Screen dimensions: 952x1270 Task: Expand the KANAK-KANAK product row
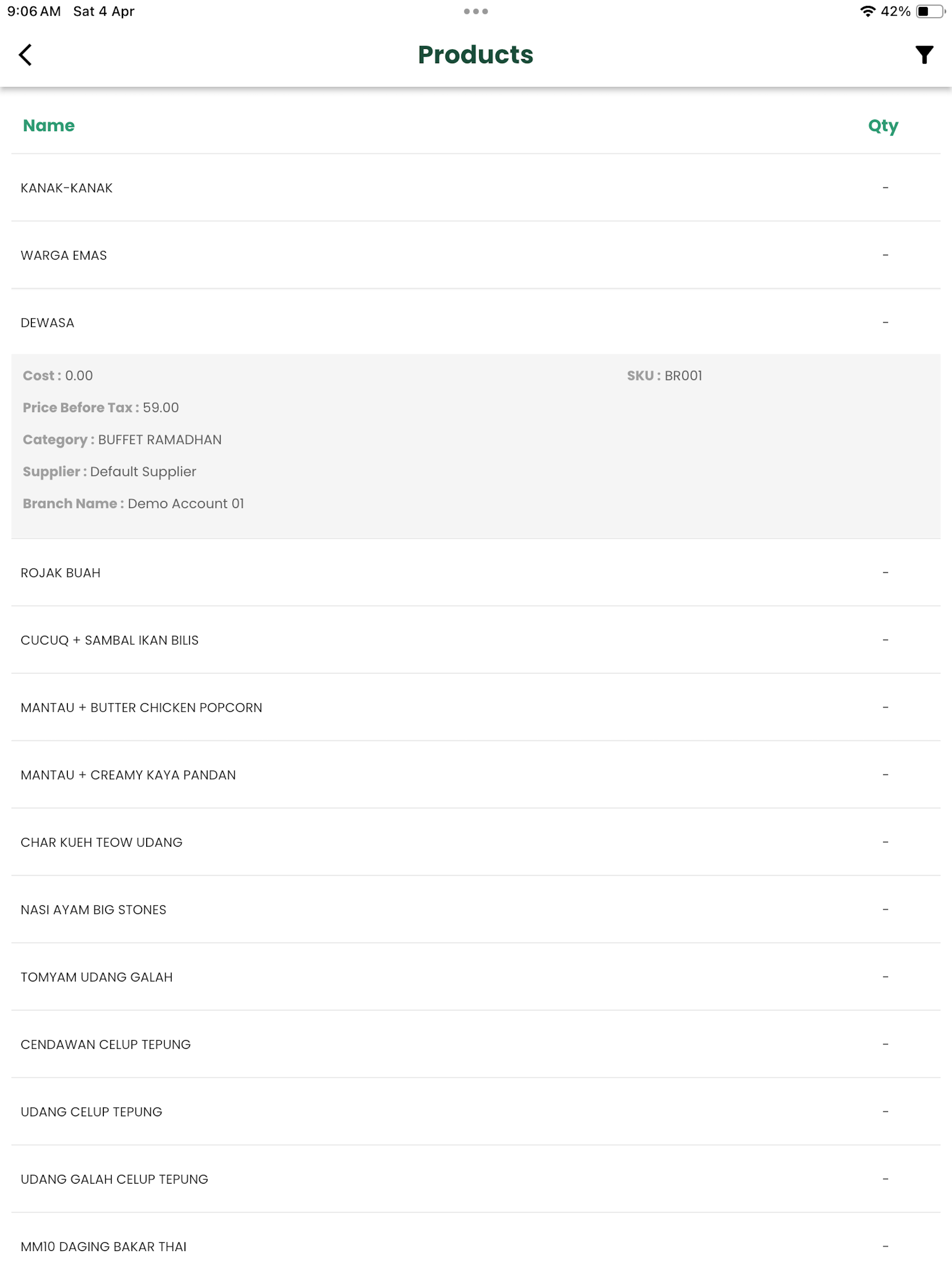[x=476, y=188]
